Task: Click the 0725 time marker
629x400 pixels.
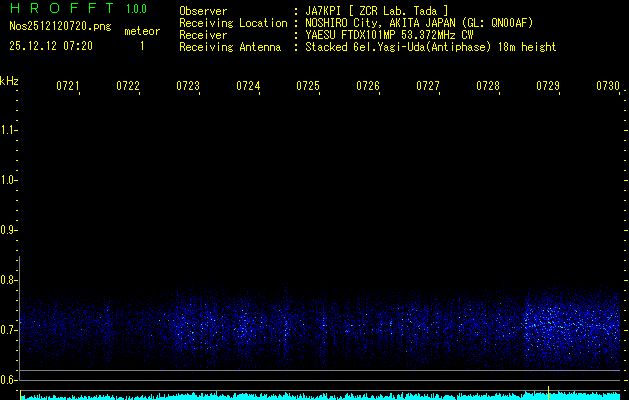Action: [x=308, y=87]
